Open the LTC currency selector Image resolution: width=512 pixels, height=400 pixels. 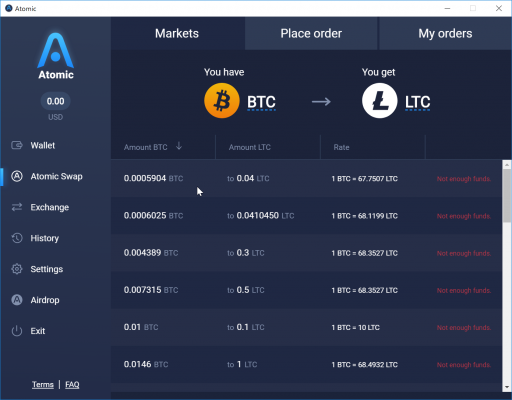(x=418, y=102)
